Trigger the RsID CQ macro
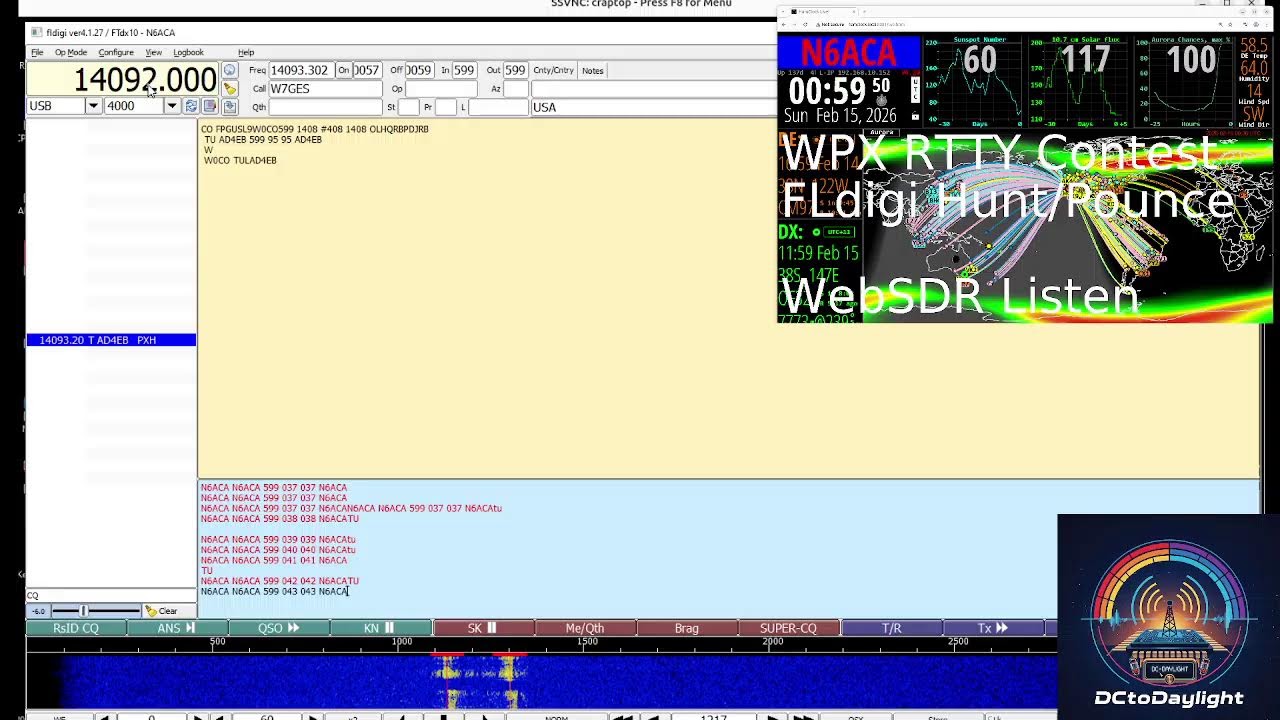1280x720 pixels. [x=76, y=628]
